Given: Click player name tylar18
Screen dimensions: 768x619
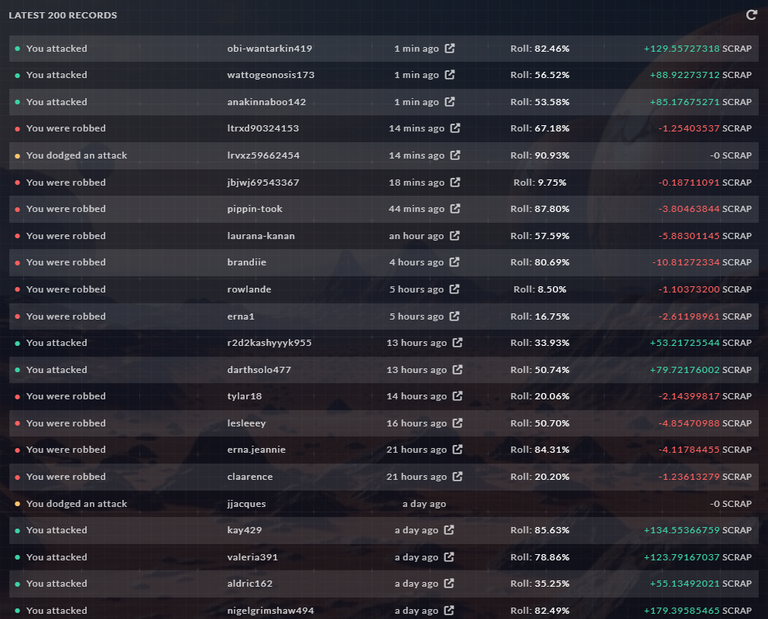Looking at the screenshot, I should (x=244, y=396).
